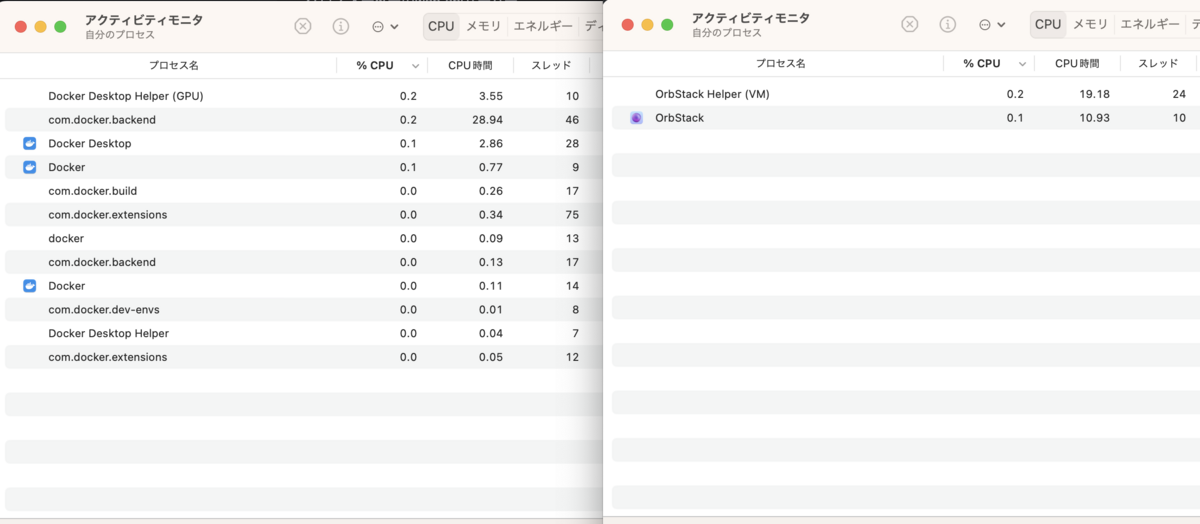Click the thread count 46 cell
The image size is (1200, 524).
coord(572,120)
